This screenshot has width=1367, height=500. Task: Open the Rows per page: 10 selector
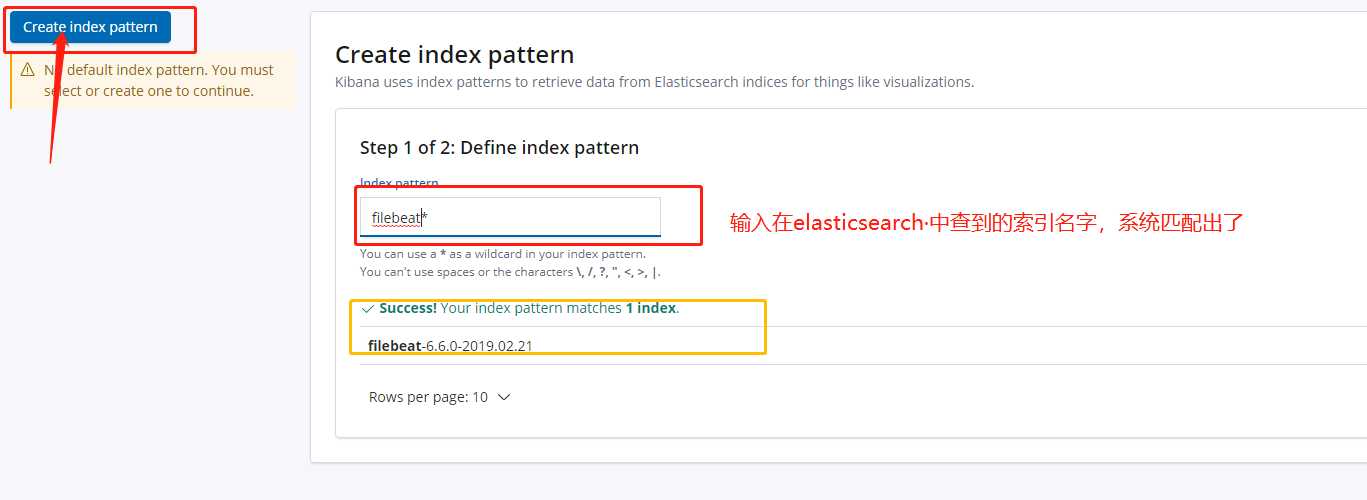pyautogui.click(x=440, y=397)
